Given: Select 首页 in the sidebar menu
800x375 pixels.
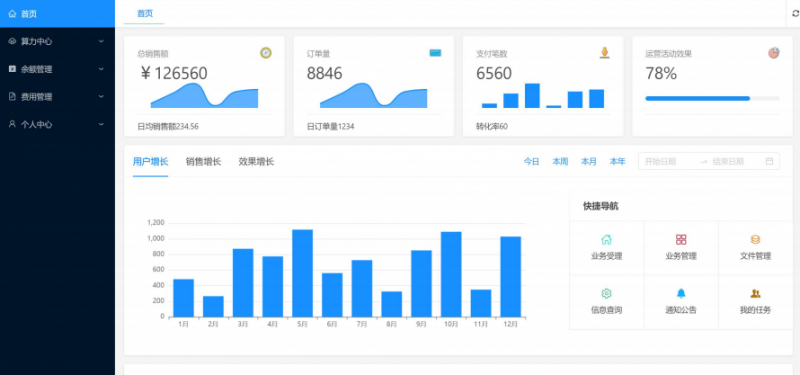Looking at the screenshot, I should [x=57, y=14].
